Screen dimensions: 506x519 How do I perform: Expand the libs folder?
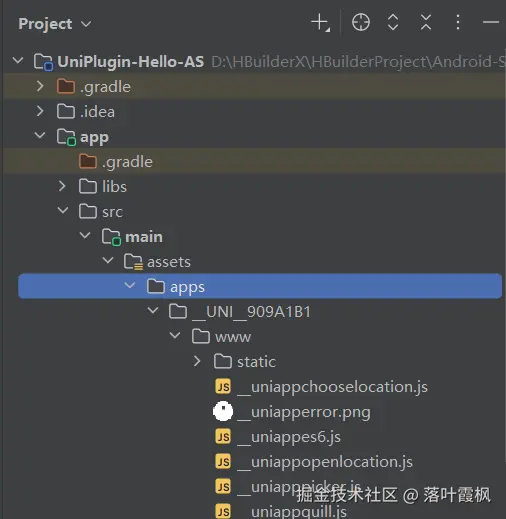(x=62, y=186)
